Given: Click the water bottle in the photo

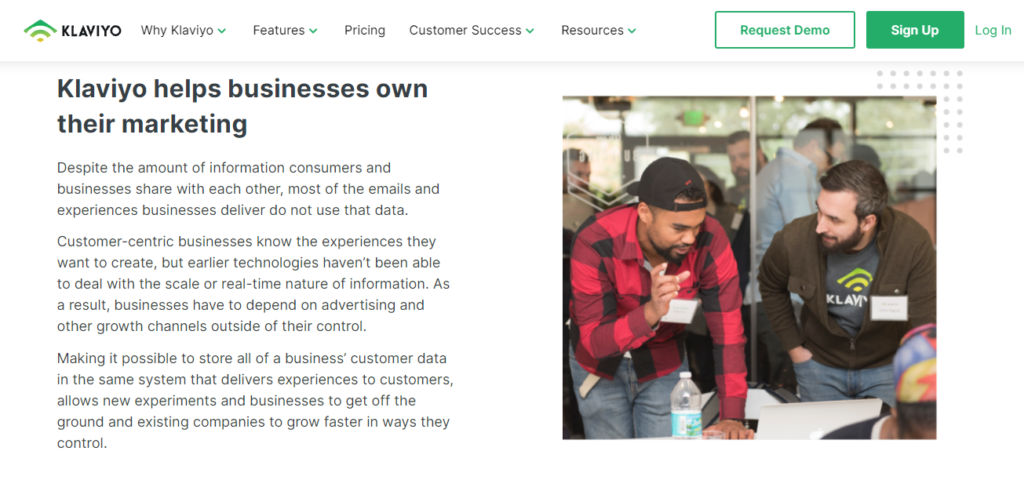Looking at the screenshot, I should click(686, 405).
